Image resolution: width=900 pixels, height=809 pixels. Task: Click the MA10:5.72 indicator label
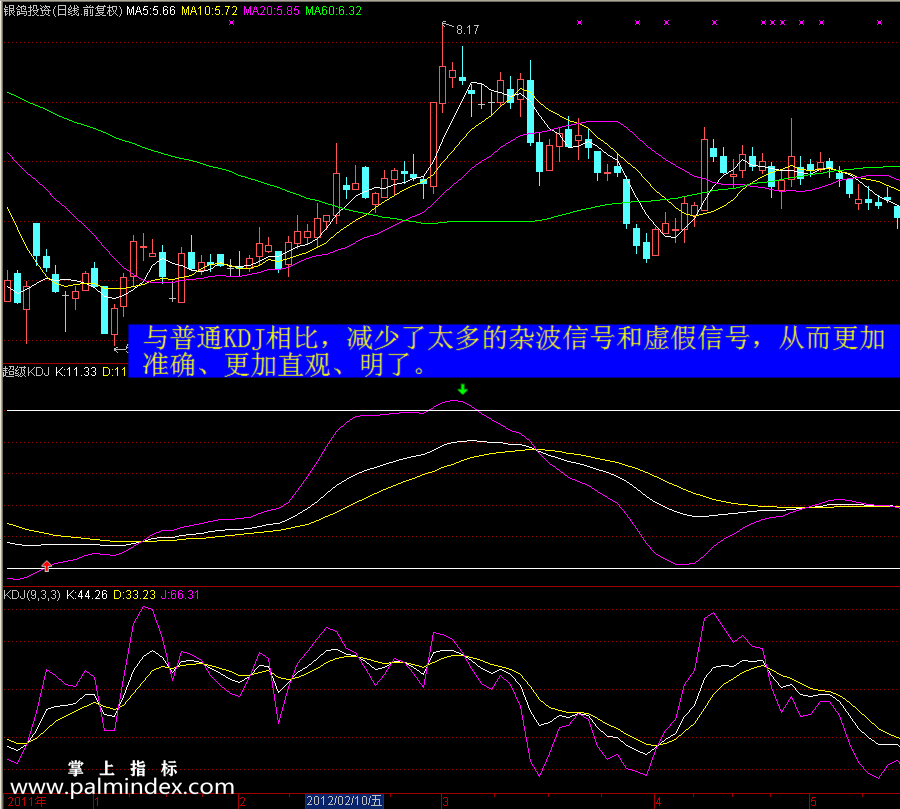(209, 10)
